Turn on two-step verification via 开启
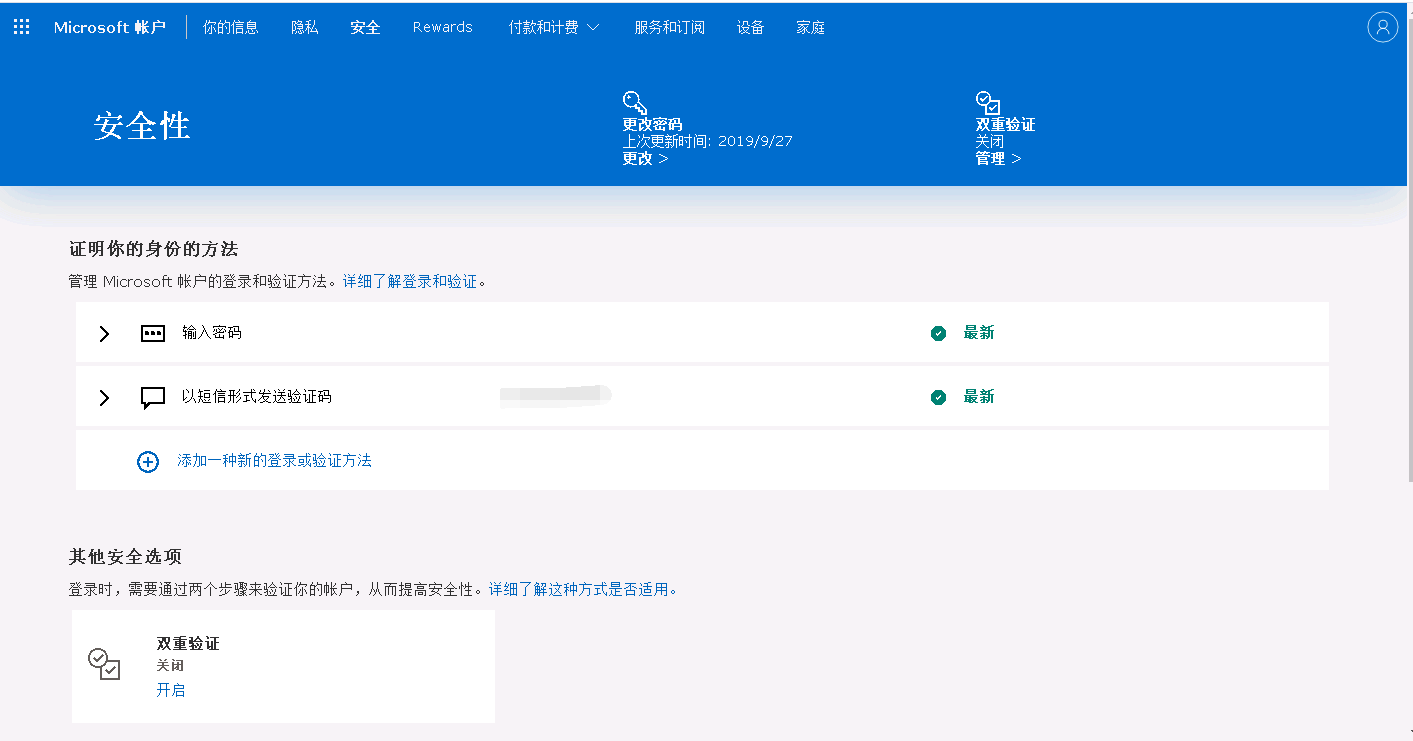 [171, 690]
